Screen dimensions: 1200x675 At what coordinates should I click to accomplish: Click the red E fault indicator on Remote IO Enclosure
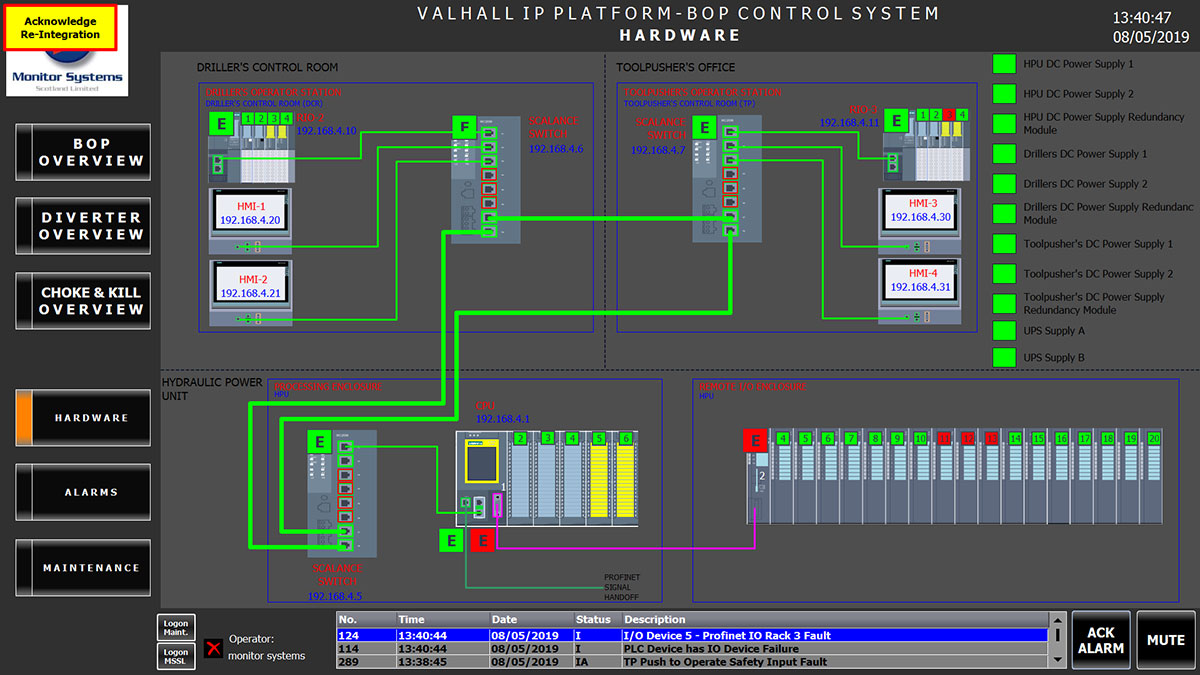(756, 439)
